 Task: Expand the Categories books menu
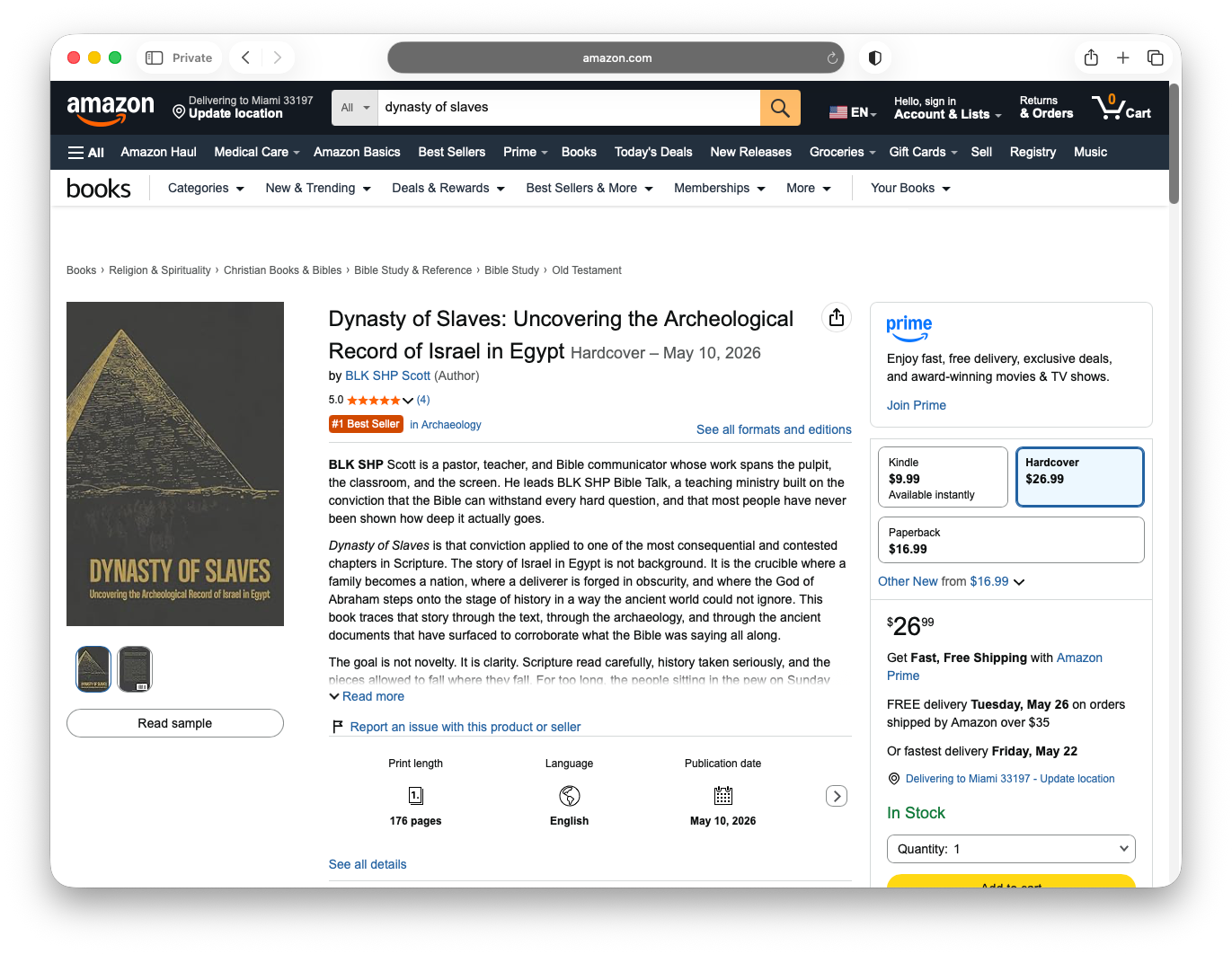click(x=206, y=188)
